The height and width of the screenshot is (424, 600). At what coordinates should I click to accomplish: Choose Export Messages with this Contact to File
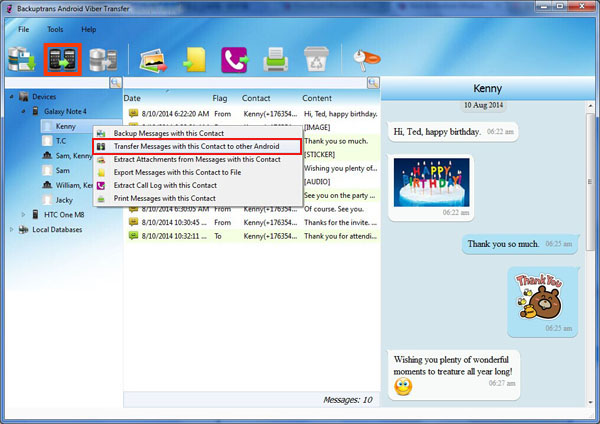coord(197,172)
